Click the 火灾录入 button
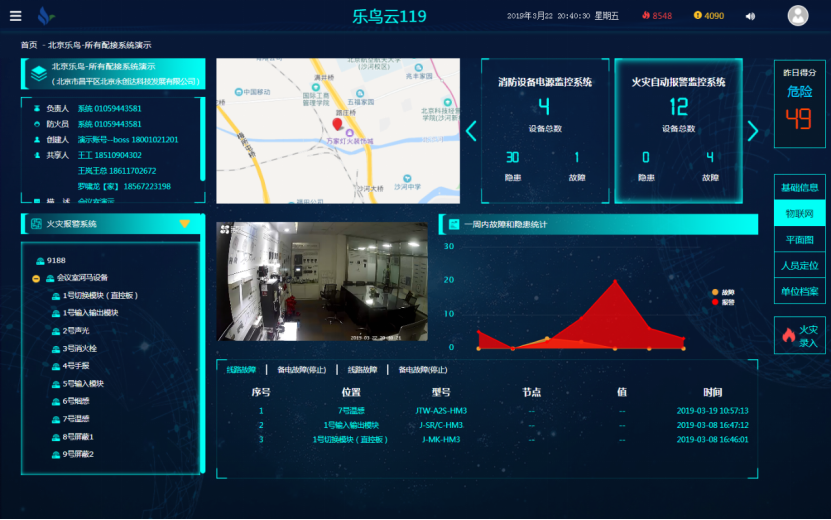This screenshot has height=520, width=831. coord(799,336)
